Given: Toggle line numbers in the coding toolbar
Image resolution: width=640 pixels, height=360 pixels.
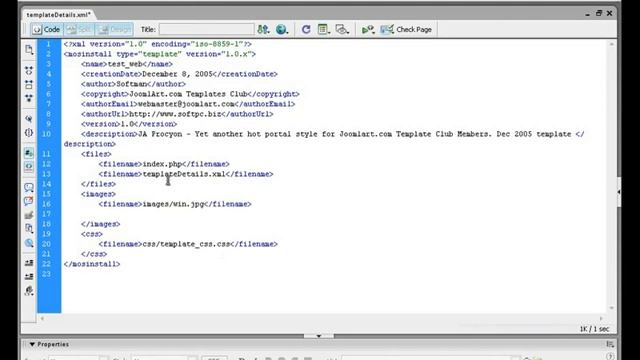Looking at the screenshot, I should [x=29, y=153].
